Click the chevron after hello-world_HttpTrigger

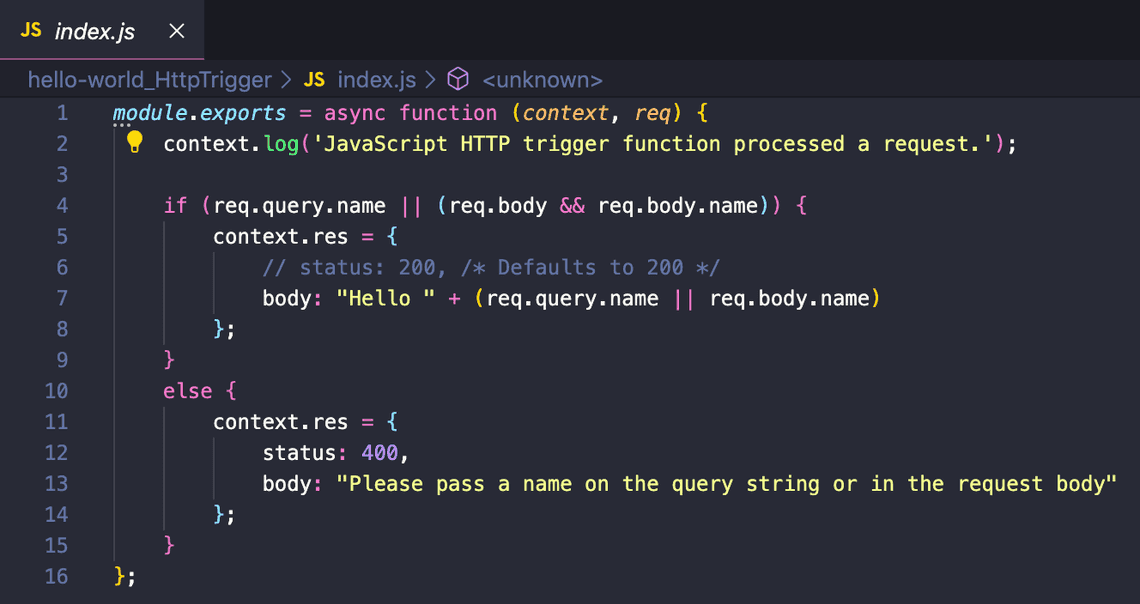pyautogui.click(x=288, y=80)
